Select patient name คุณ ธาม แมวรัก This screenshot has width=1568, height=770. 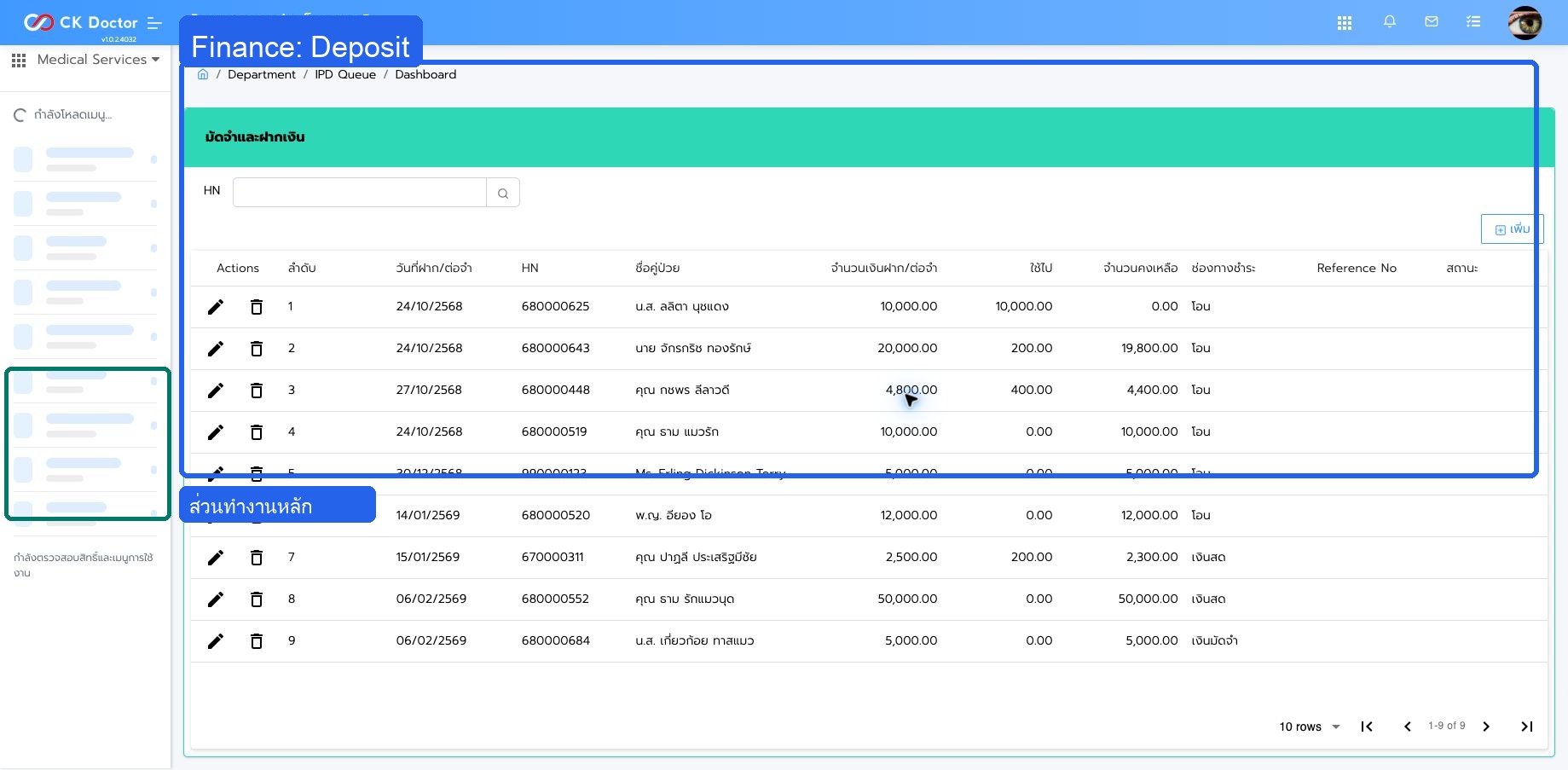(x=677, y=431)
